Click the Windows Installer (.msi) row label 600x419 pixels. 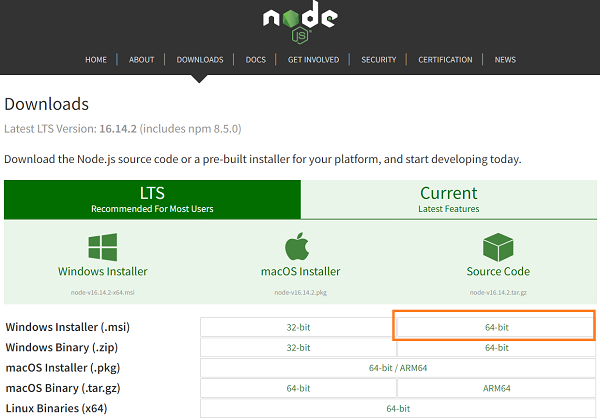click(x=68, y=327)
